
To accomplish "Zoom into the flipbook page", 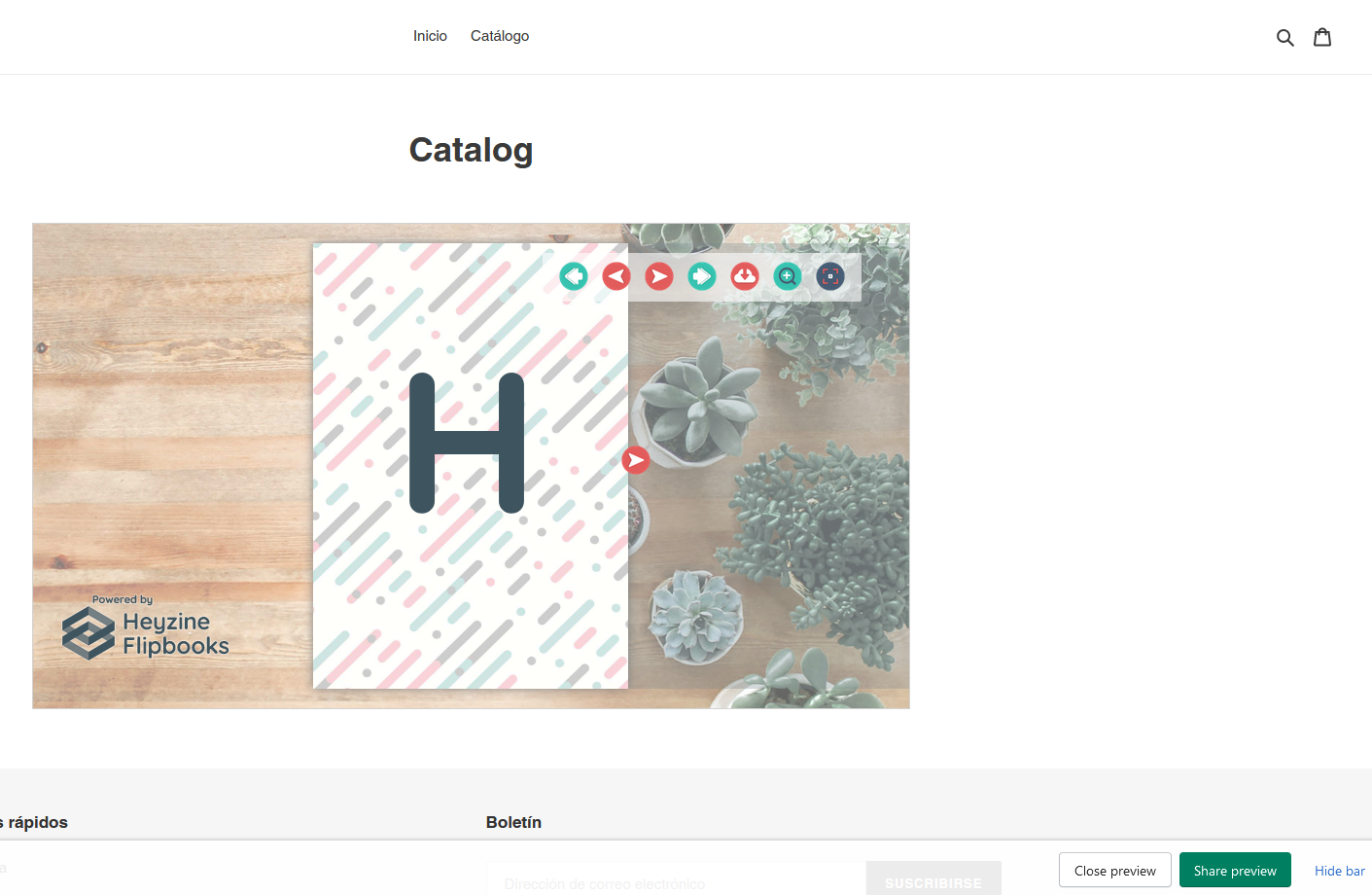I will 787,276.
